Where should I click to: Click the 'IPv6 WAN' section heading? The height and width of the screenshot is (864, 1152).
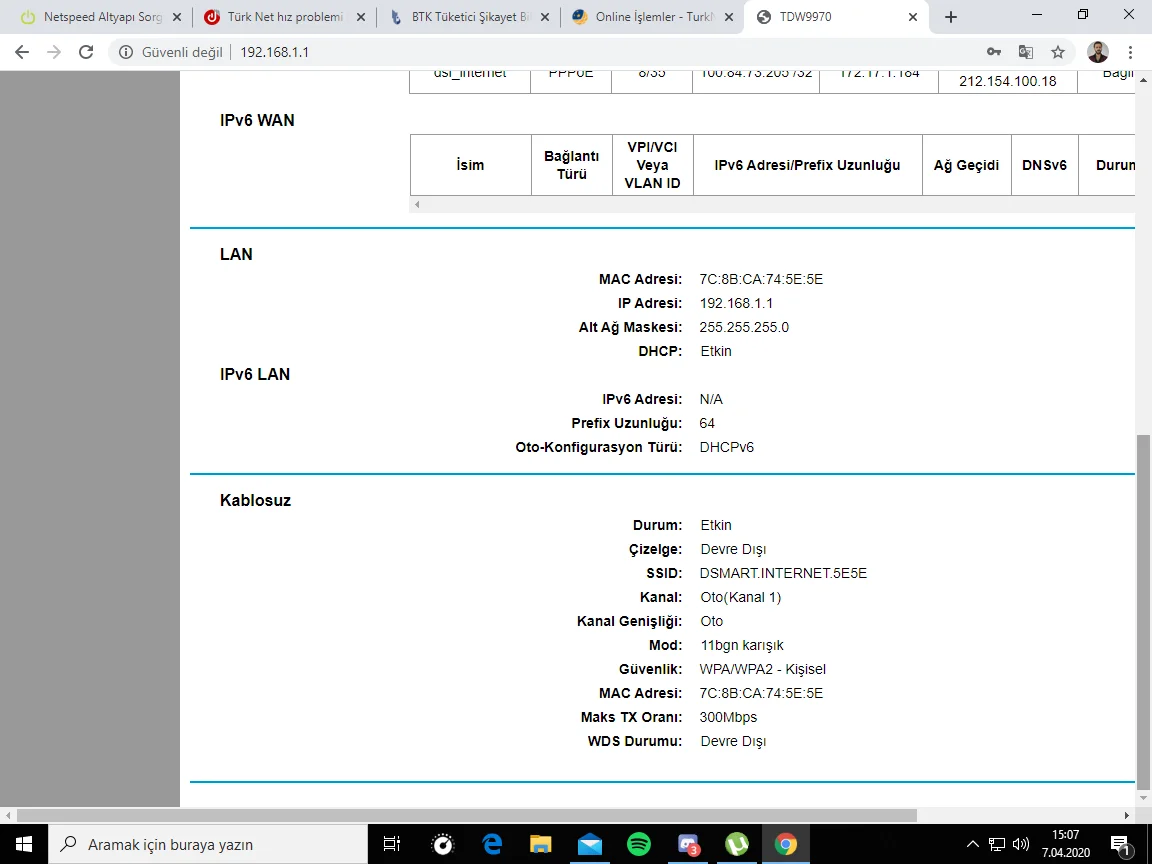[x=257, y=120]
